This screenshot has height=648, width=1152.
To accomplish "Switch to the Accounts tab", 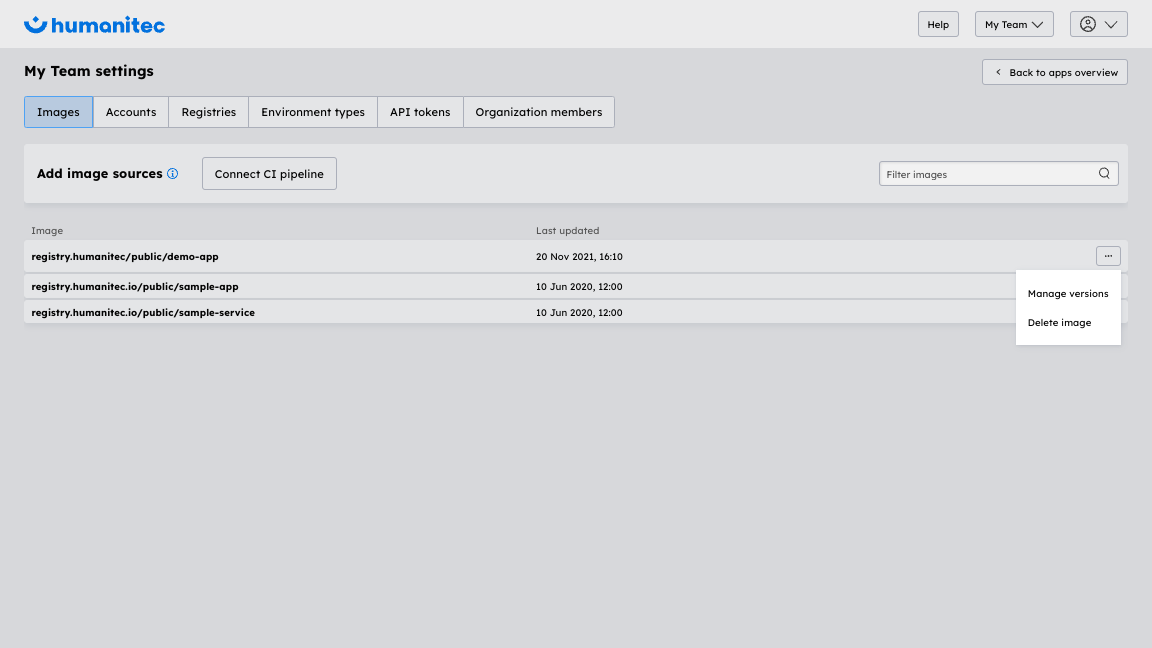I will coord(130,112).
